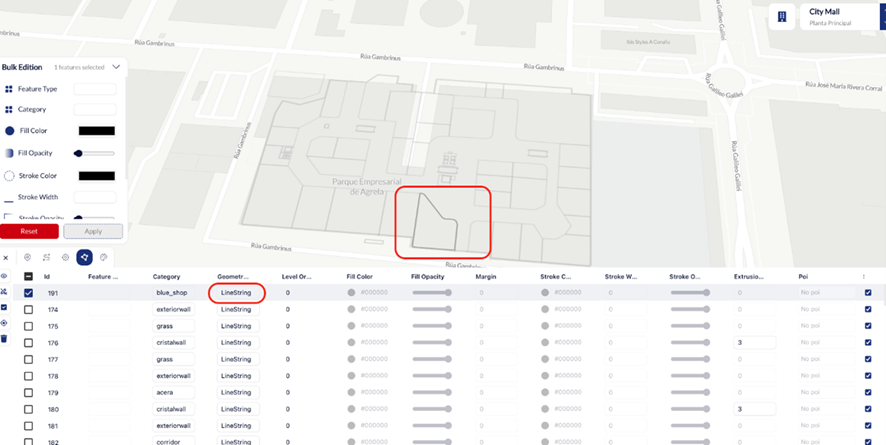Viewport: 886px width, 445px height.
Task: Uncheck the checkbox for row 191
Action: coord(28,293)
